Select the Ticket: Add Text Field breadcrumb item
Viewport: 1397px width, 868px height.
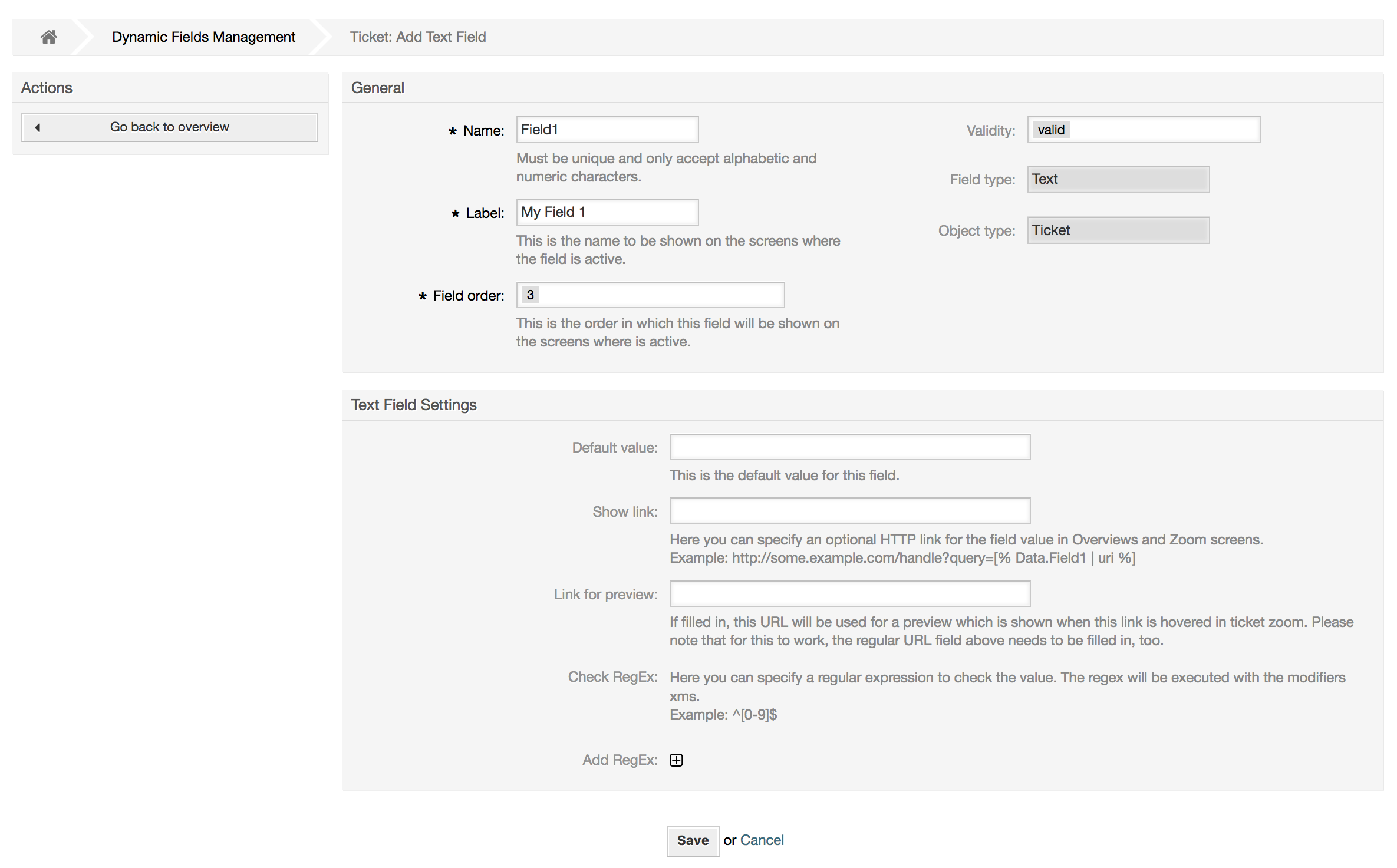tap(417, 37)
